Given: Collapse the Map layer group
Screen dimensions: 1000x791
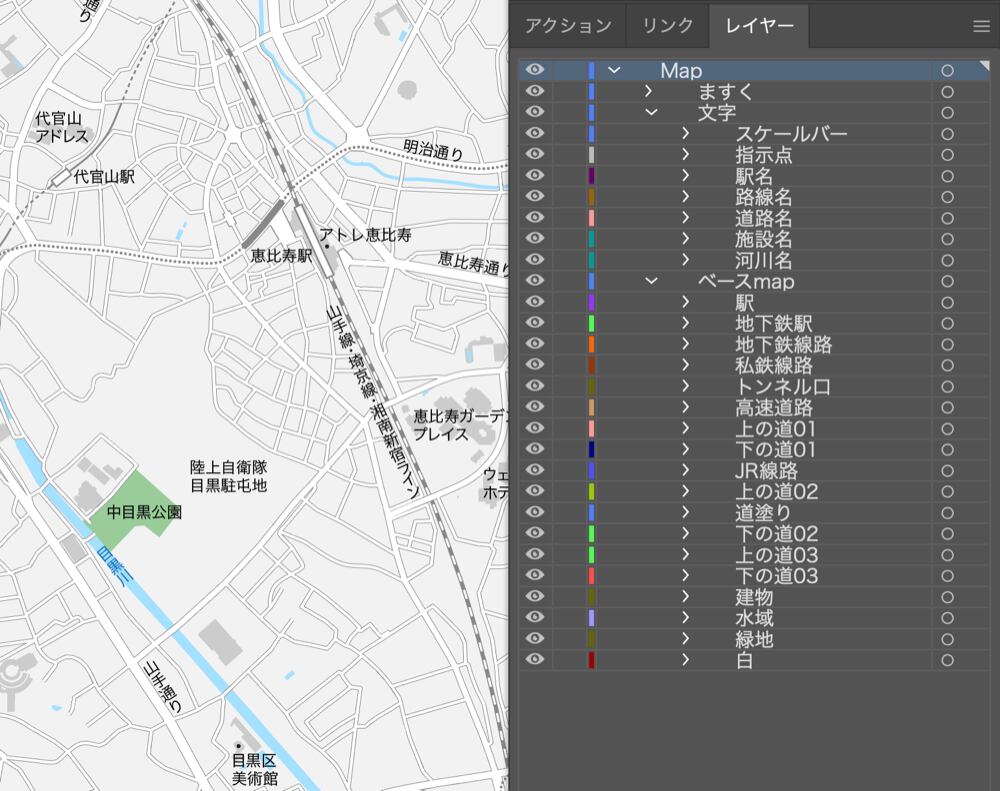Looking at the screenshot, I should click(x=614, y=70).
